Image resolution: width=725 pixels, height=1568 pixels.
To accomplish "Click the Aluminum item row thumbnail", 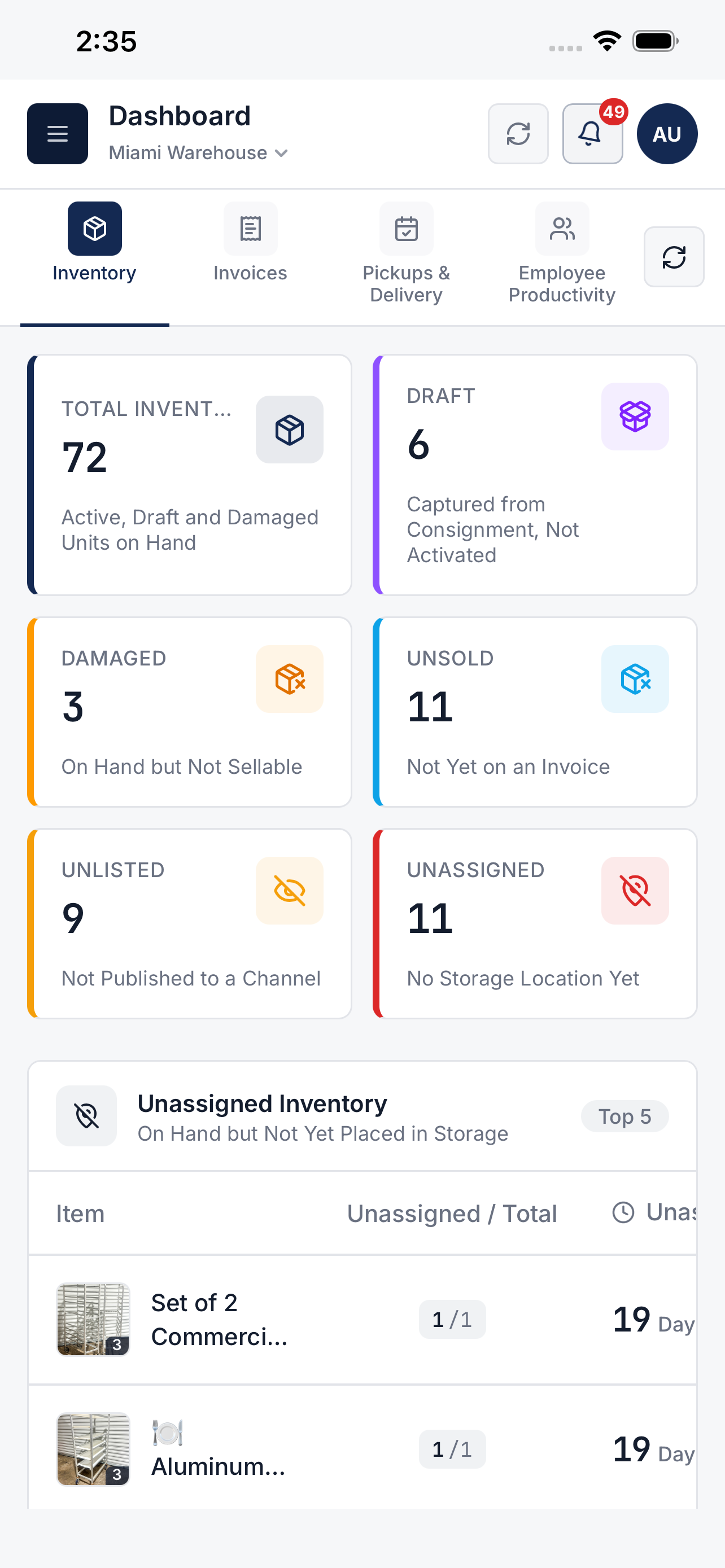I will pyautogui.click(x=93, y=1449).
